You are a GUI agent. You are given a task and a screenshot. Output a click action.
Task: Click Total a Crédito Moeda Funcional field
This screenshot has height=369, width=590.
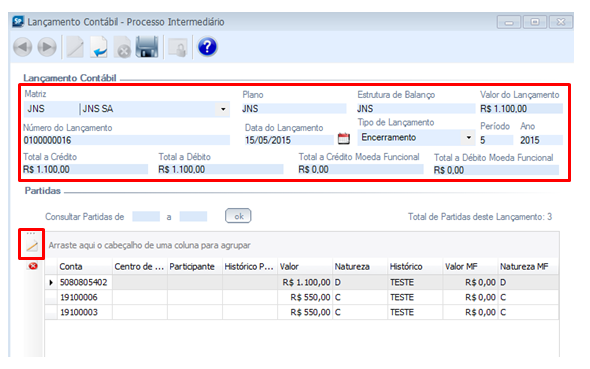coord(361,169)
